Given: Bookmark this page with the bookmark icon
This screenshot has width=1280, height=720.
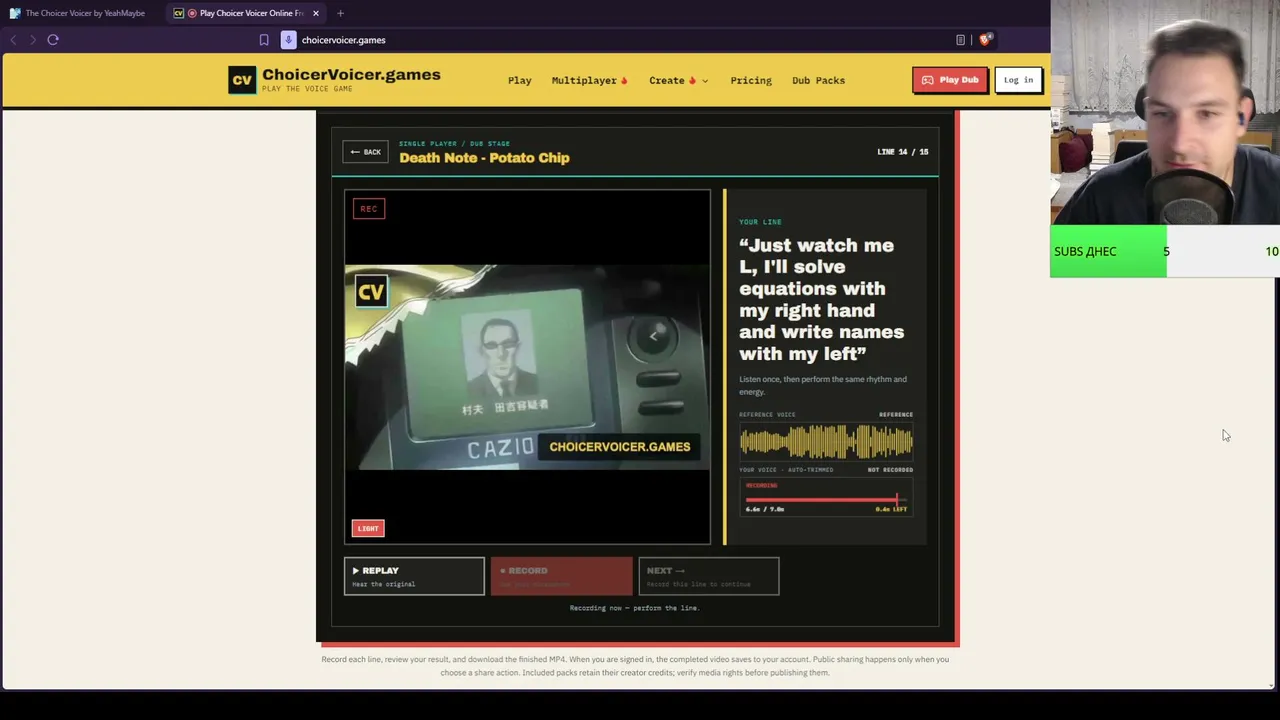Looking at the screenshot, I should coord(264,40).
